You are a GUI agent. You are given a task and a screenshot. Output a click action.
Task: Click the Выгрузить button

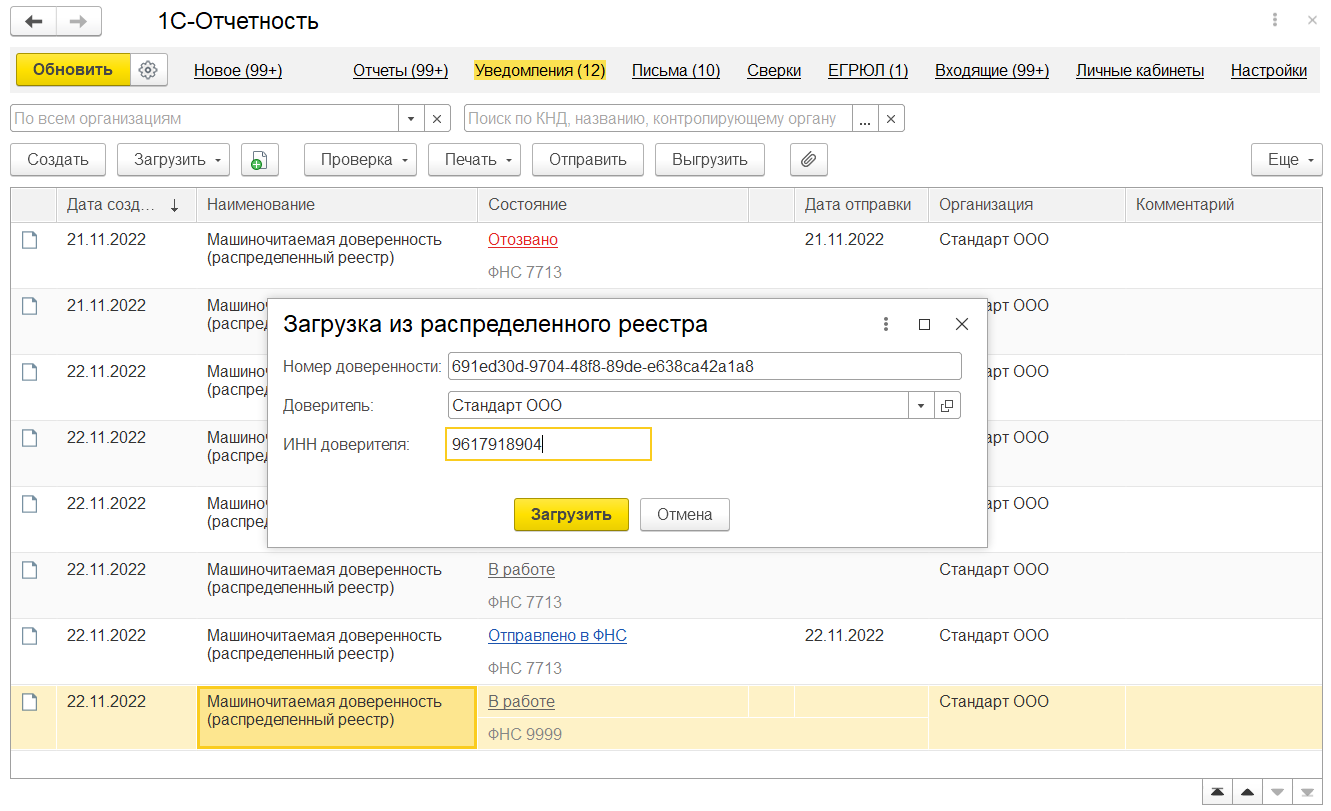tap(710, 159)
